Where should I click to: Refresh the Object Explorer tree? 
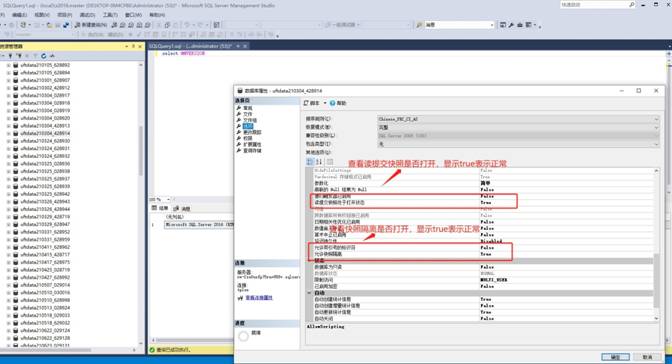pyautogui.click(x=44, y=56)
